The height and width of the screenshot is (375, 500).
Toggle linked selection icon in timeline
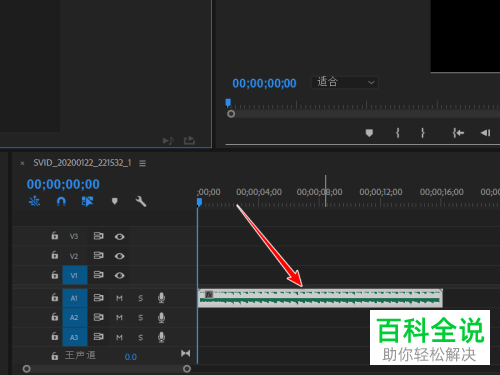[87, 201]
